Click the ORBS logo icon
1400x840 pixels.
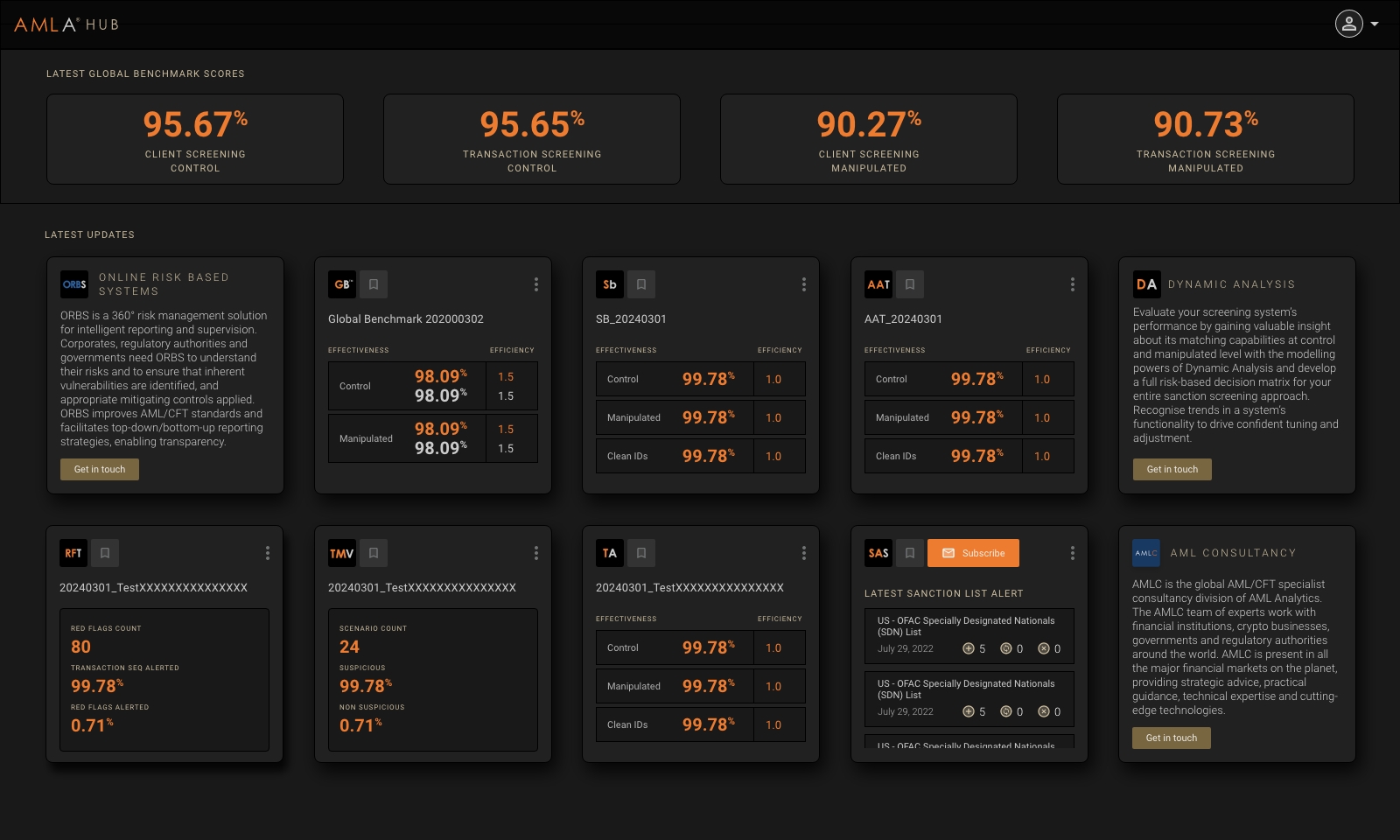74,284
